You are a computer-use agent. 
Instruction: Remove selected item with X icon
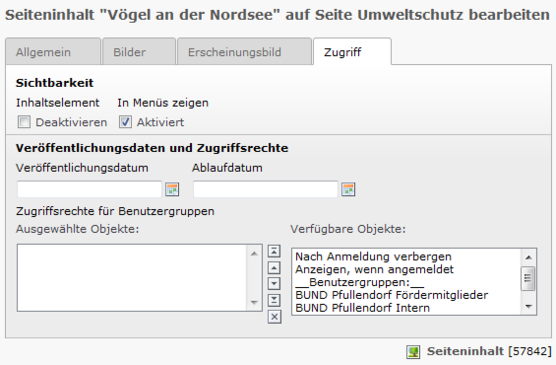click(274, 317)
